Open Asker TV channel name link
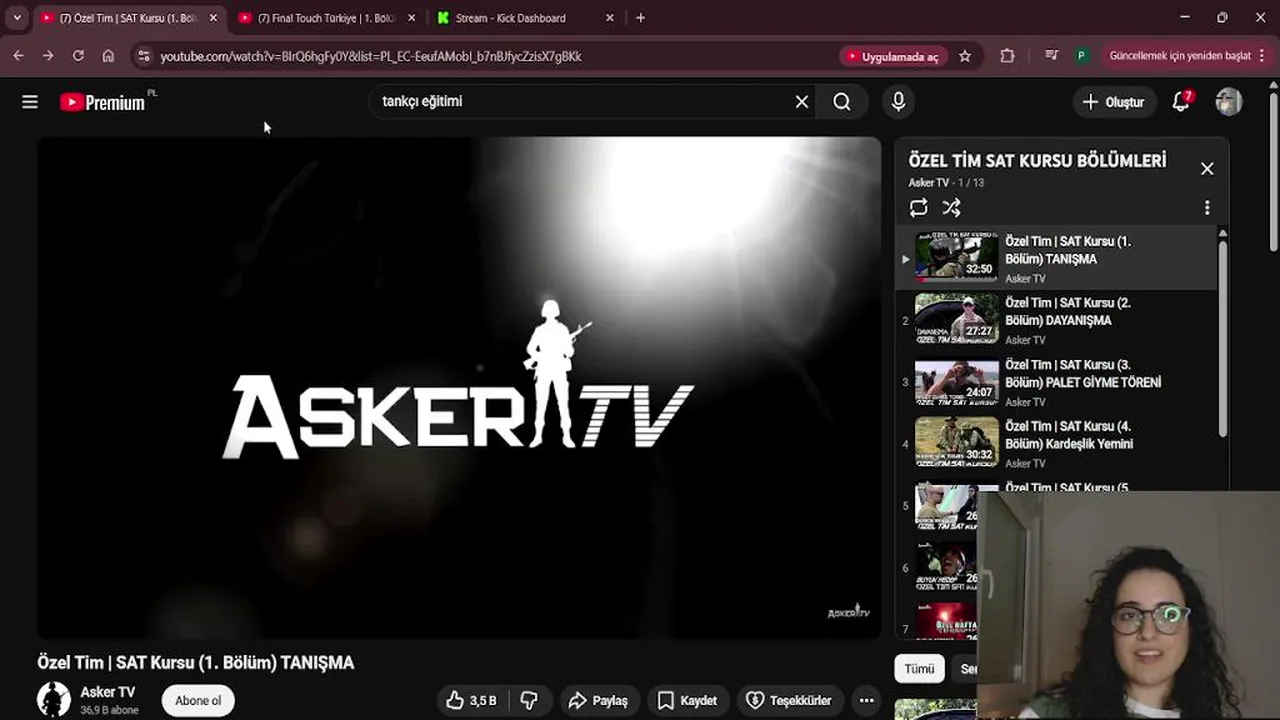1280x720 pixels. (107, 692)
